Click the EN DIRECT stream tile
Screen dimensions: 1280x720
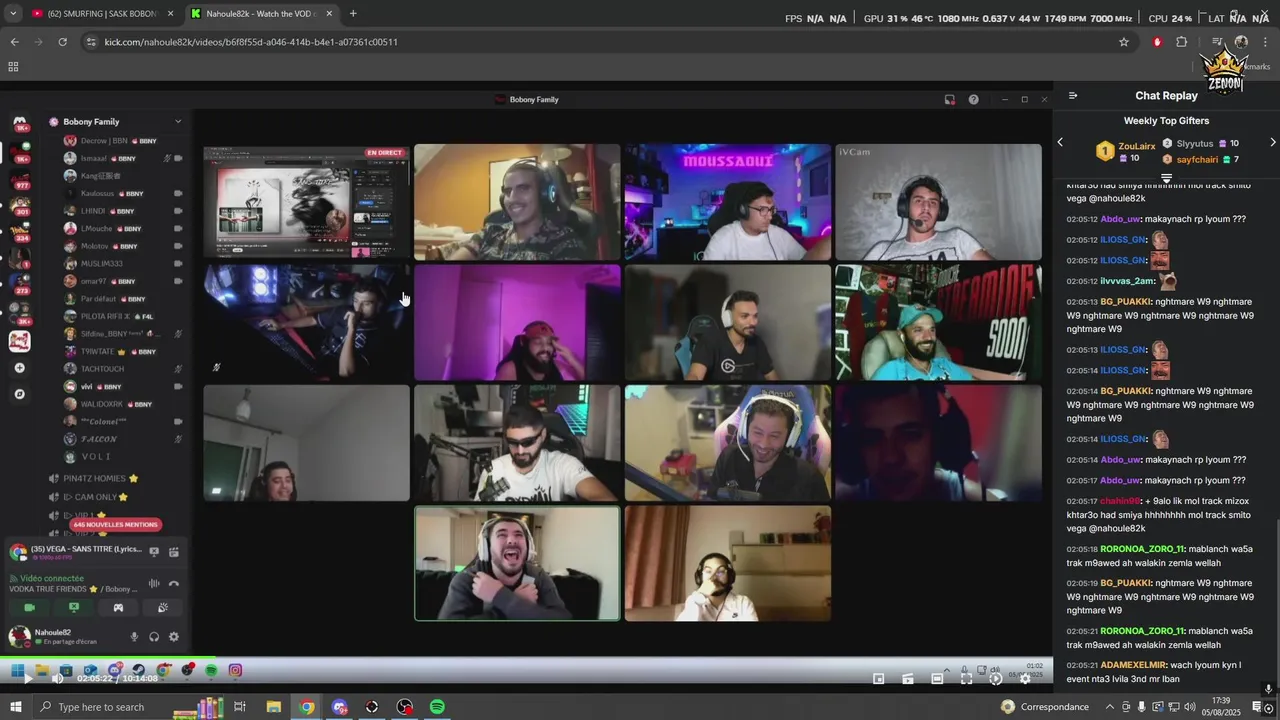click(306, 202)
